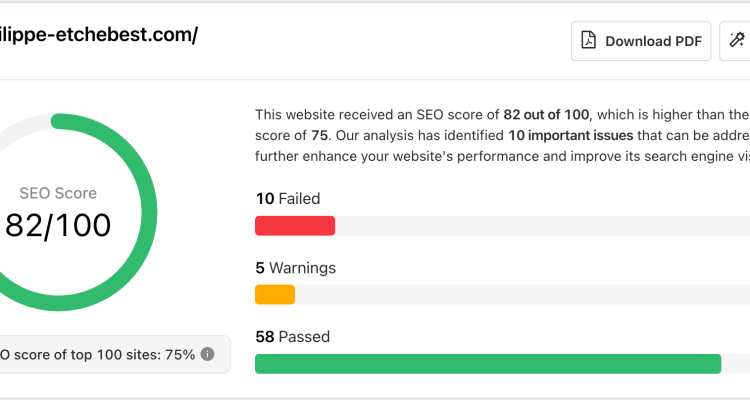Viewport: 750px width, 400px height.
Task: Click empty gray track of Failed bar
Action: tap(542, 226)
